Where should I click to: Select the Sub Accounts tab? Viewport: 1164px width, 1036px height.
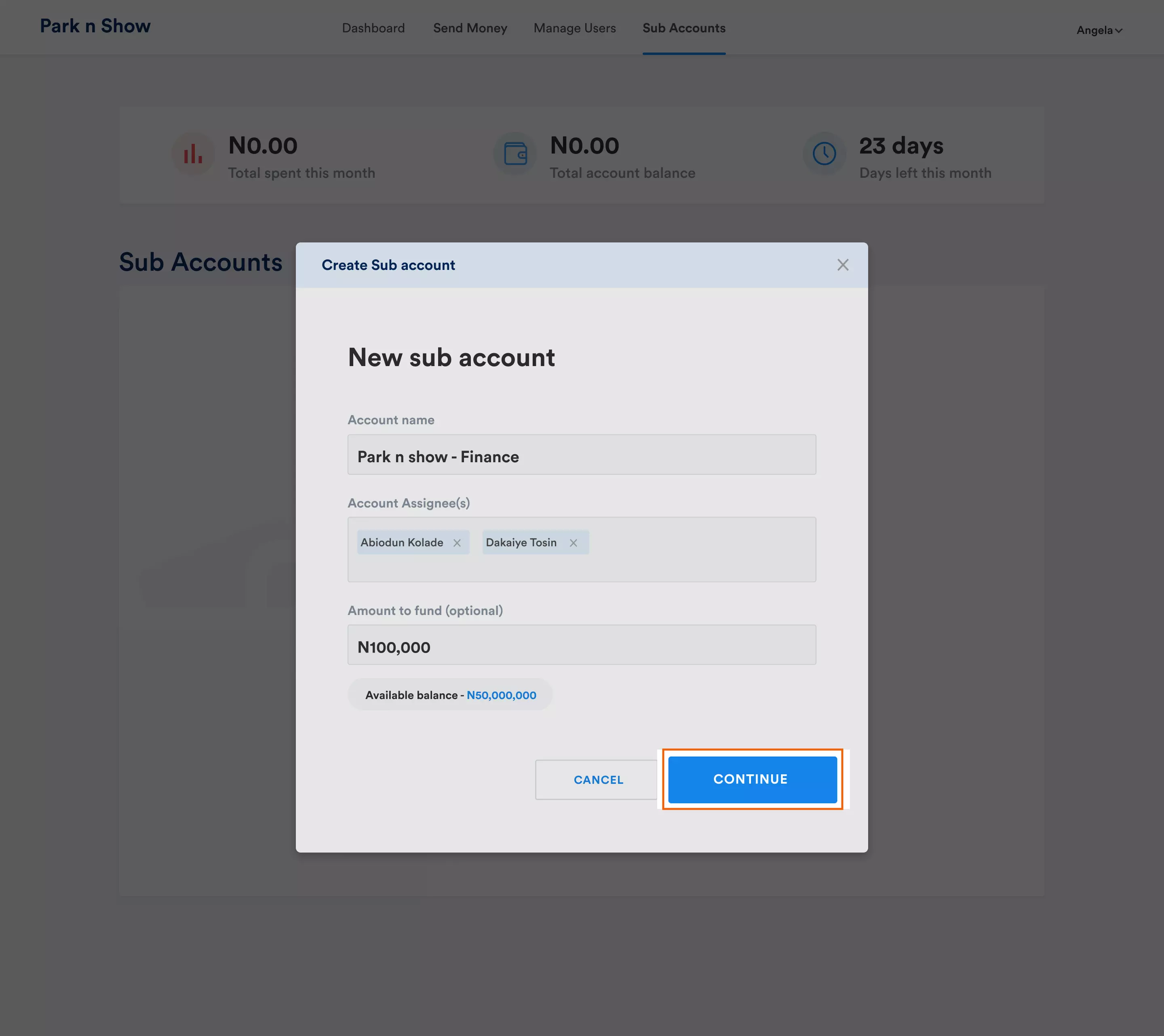coord(684,28)
